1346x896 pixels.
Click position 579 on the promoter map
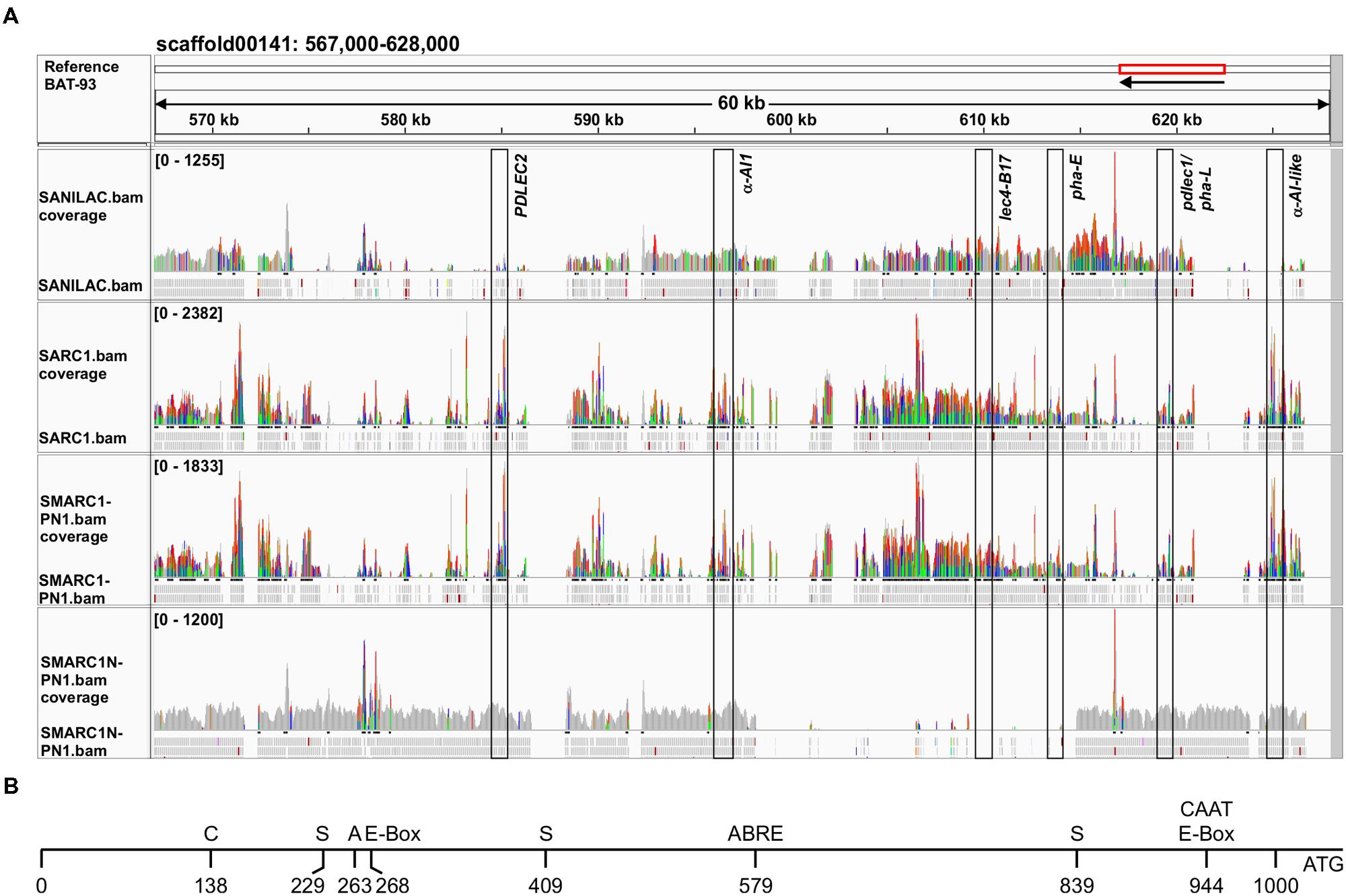point(755,885)
